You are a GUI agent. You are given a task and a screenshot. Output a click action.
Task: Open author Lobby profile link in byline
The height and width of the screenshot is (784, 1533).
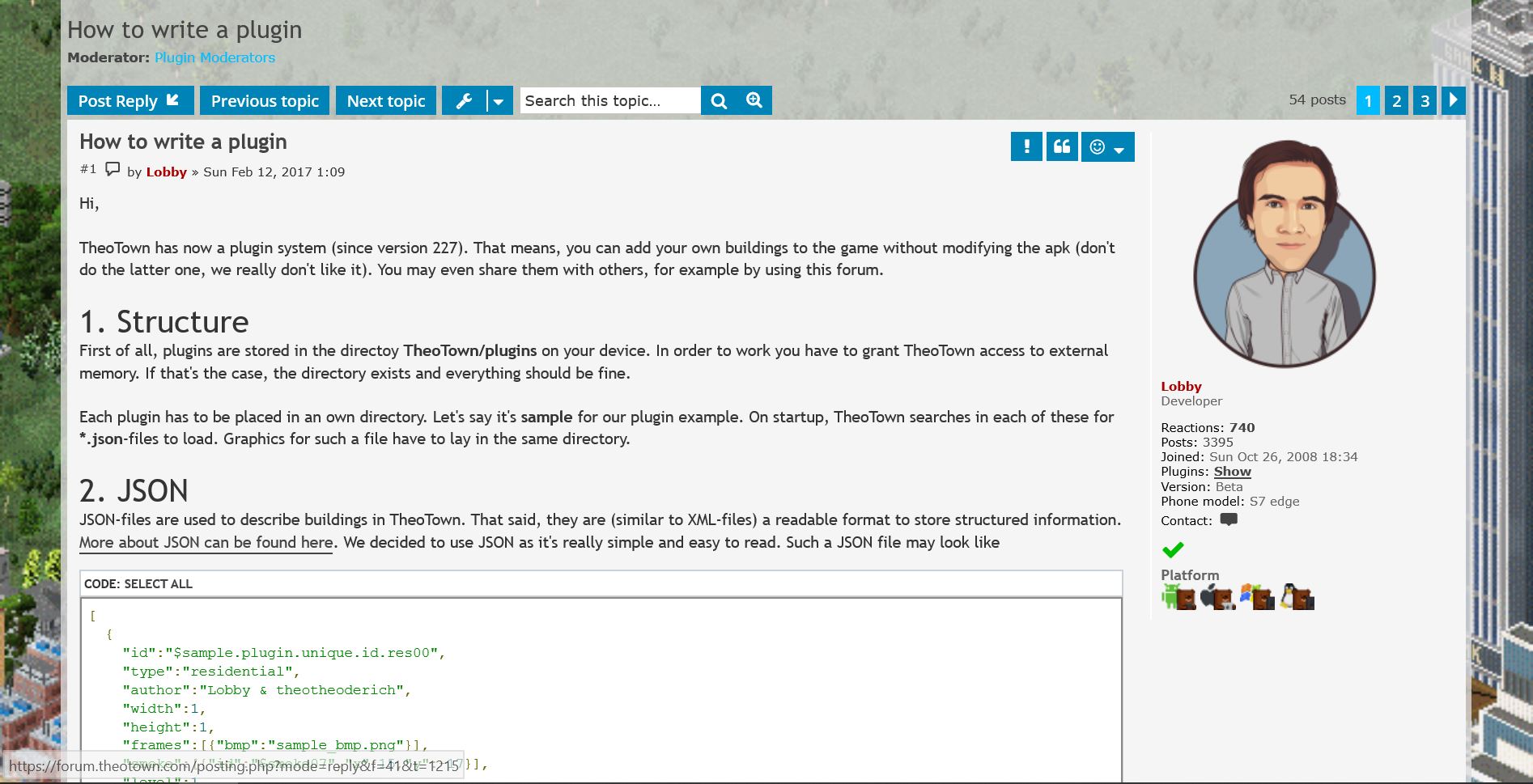166,172
